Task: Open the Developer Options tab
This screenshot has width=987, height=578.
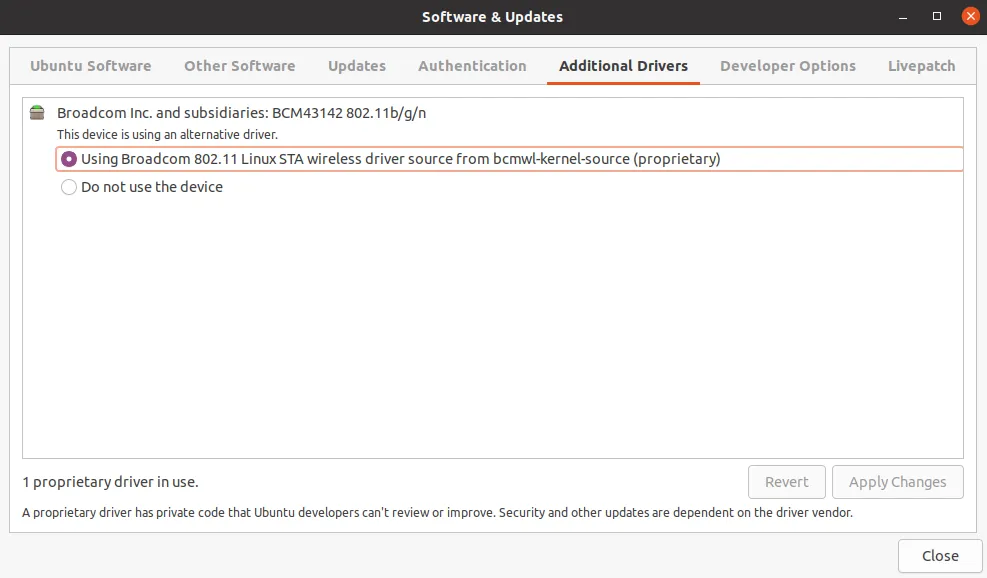Action: click(x=788, y=65)
